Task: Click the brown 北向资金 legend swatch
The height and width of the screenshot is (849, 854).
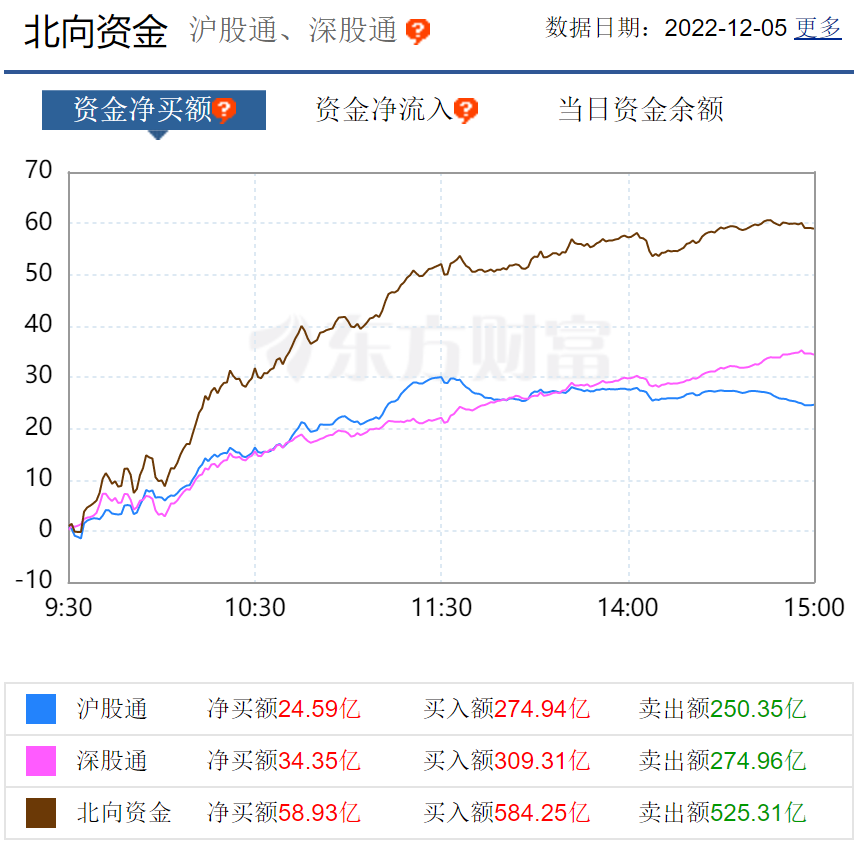Action: [x=41, y=813]
